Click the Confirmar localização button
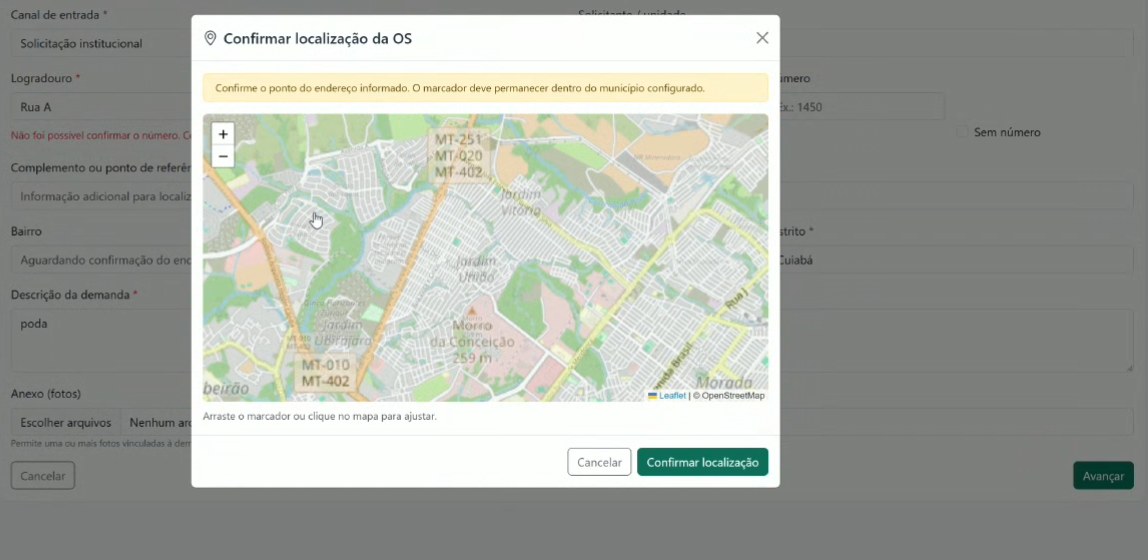Viewport: 1148px width, 560px height. pyautogui.click(x=702, y=462)
